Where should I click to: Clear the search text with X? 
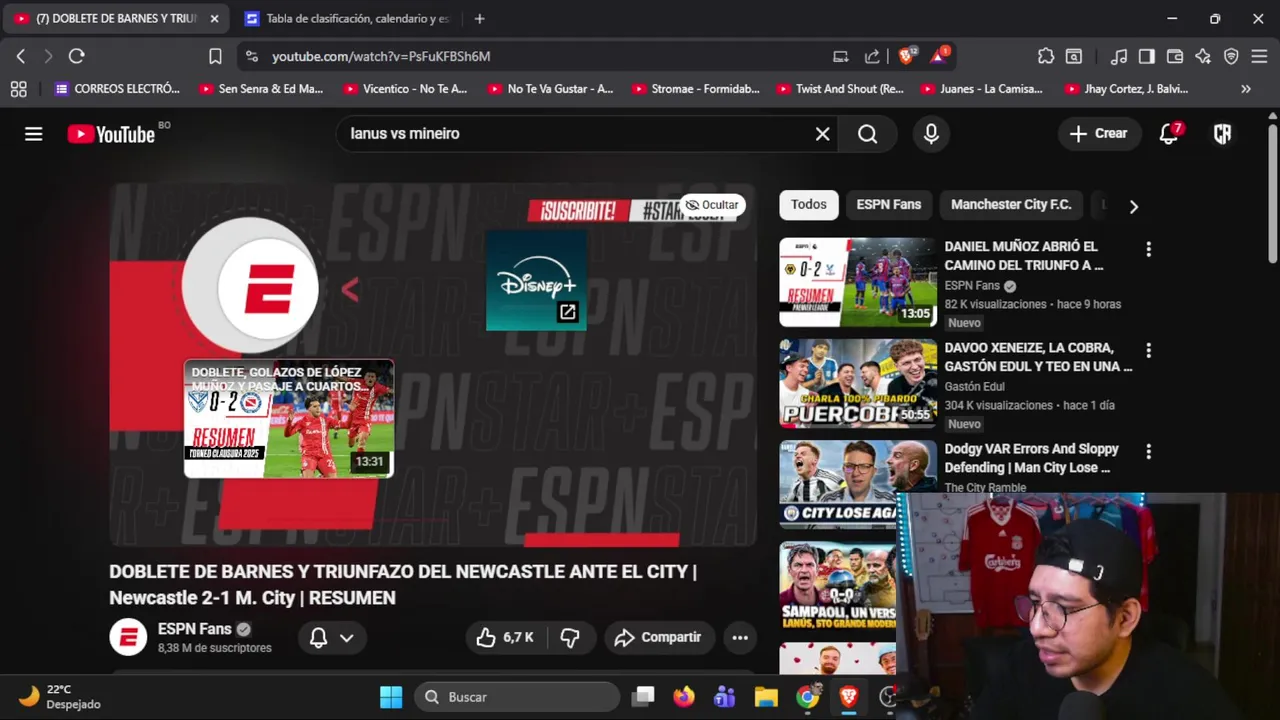pyautogui.click(x=822, y=134)
